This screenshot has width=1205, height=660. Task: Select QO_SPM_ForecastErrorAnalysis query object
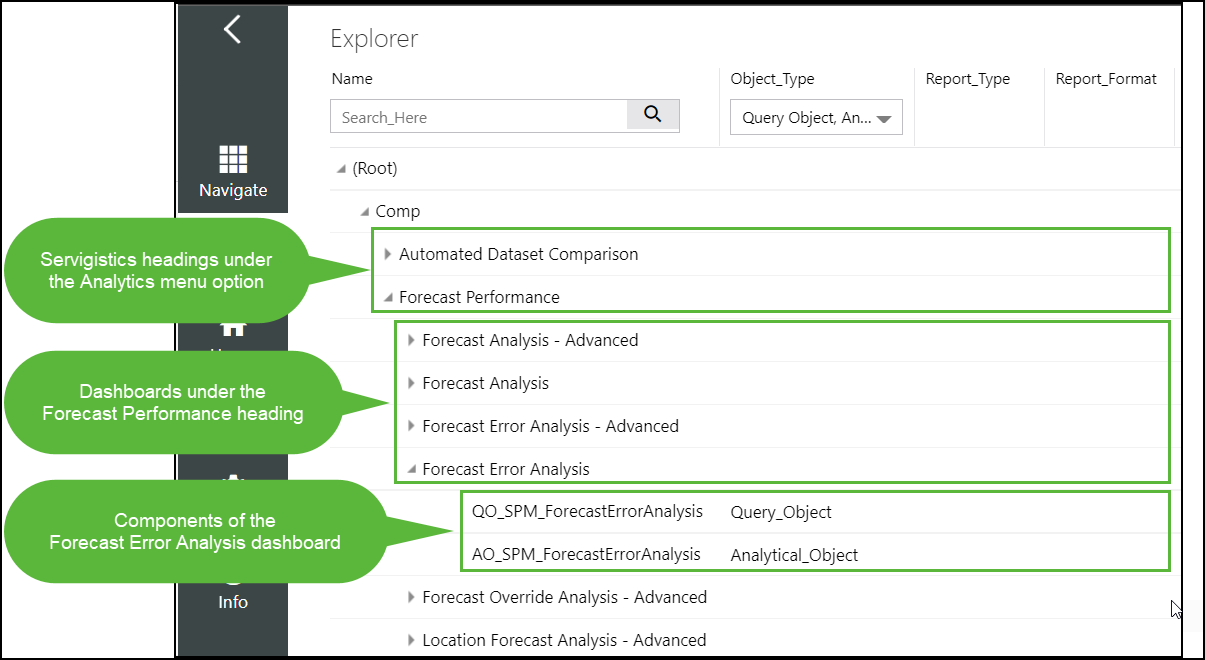[587, 512]
